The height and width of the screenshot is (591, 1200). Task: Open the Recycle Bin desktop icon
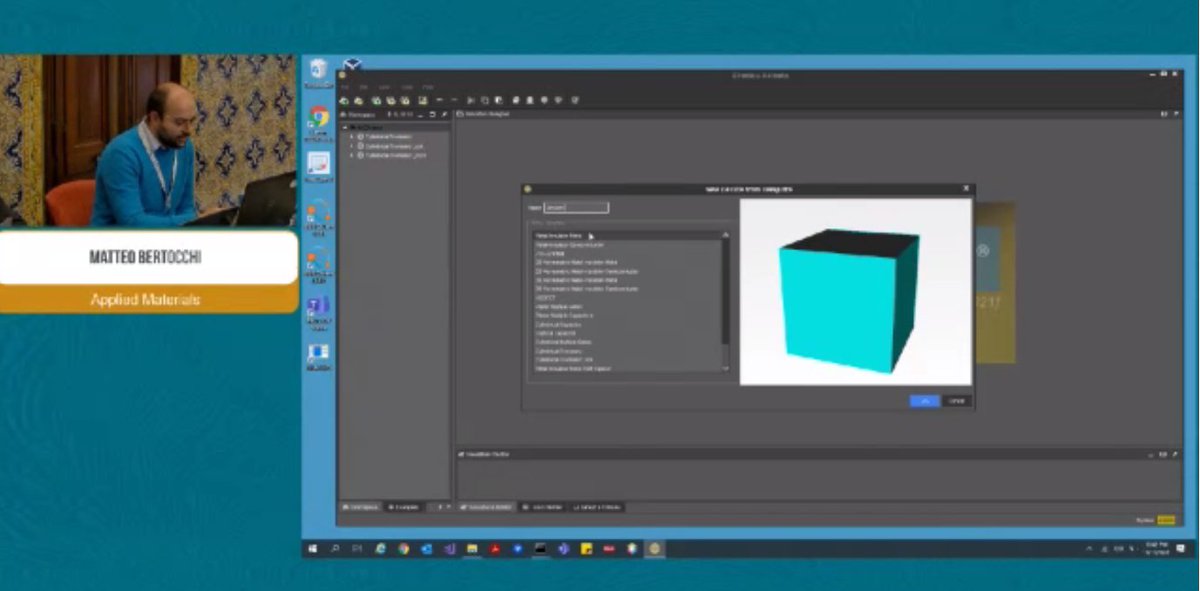pyautogui.click(x=319, y=74)
